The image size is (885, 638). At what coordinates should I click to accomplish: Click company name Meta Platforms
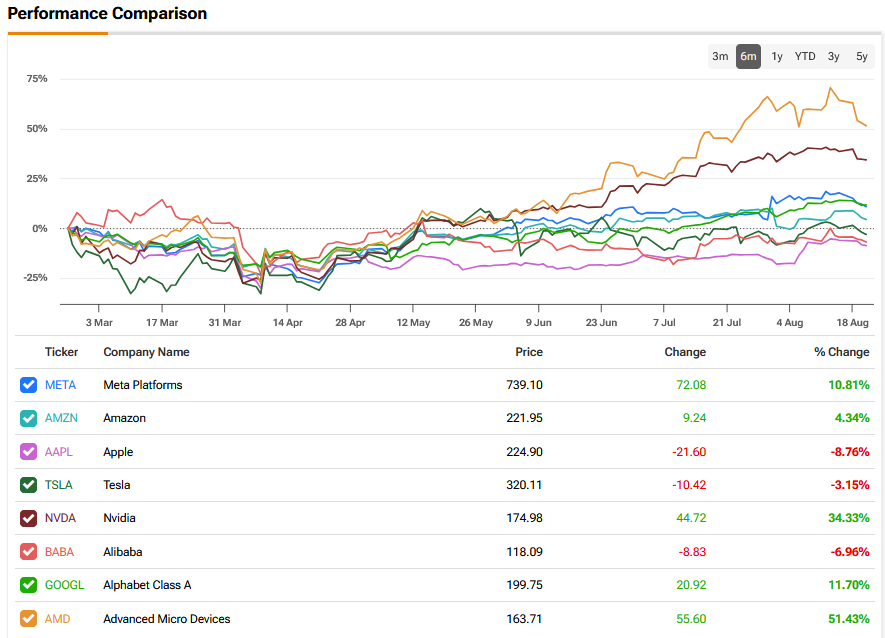click(x=143, y=385)
